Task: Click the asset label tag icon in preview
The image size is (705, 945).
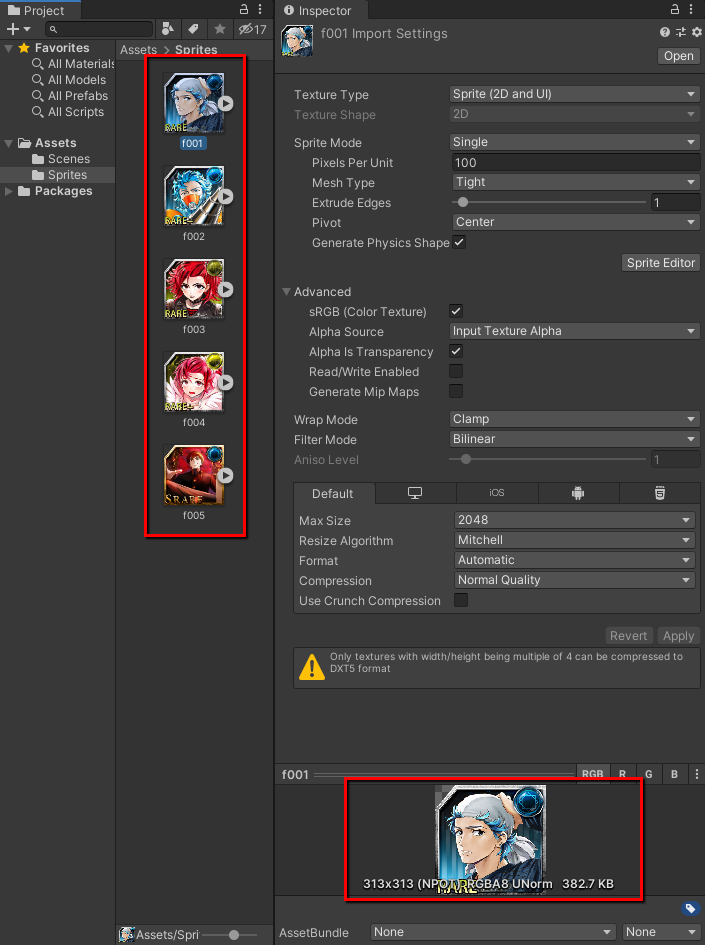Action: [x=691, y=908]
